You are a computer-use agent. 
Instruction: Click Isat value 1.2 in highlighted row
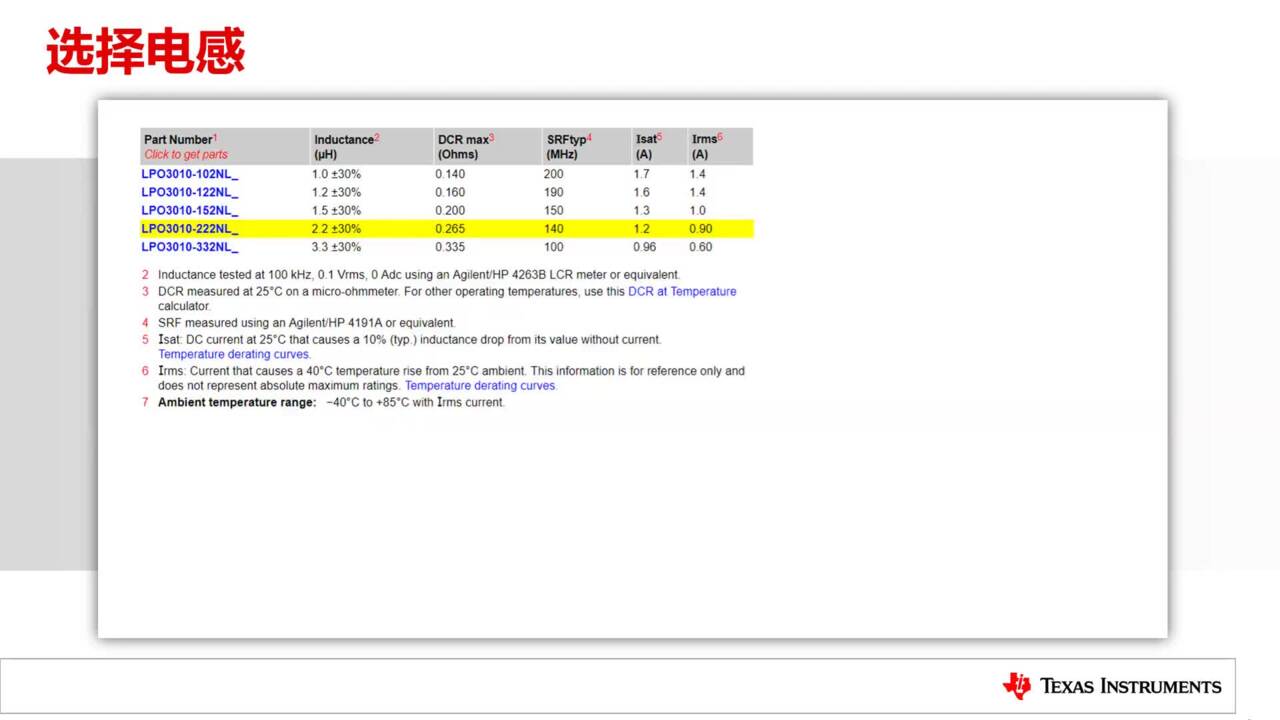point(641,229)
